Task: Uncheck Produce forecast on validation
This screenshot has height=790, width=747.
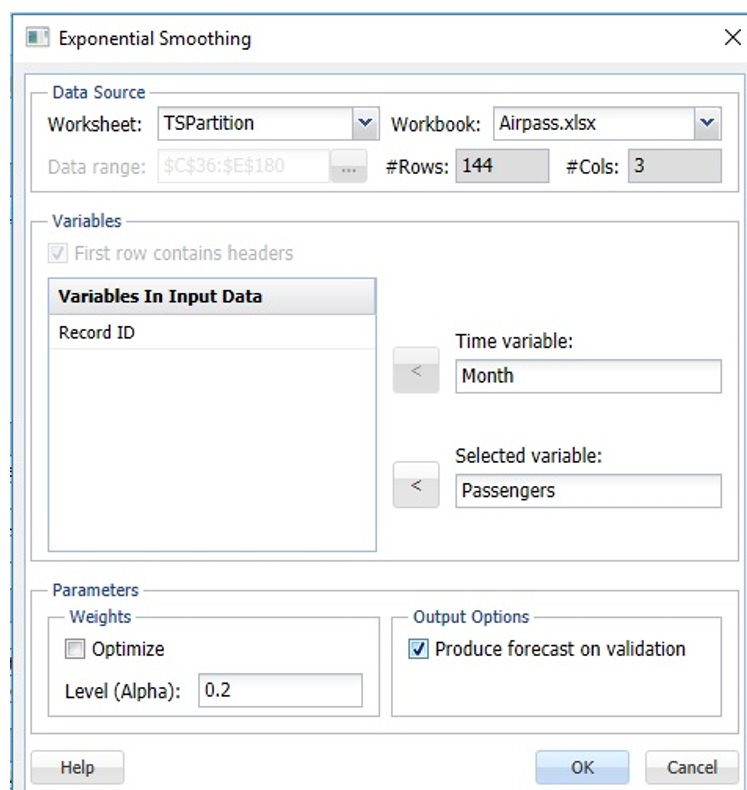Action: 420,649
